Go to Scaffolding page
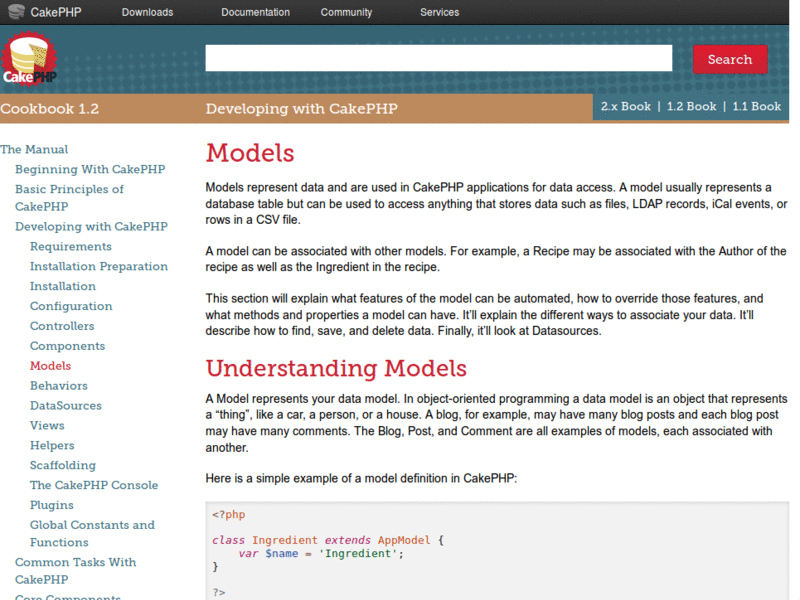This screenshot has width=800, height=600. pyautogui.click(x=63, y=465)
